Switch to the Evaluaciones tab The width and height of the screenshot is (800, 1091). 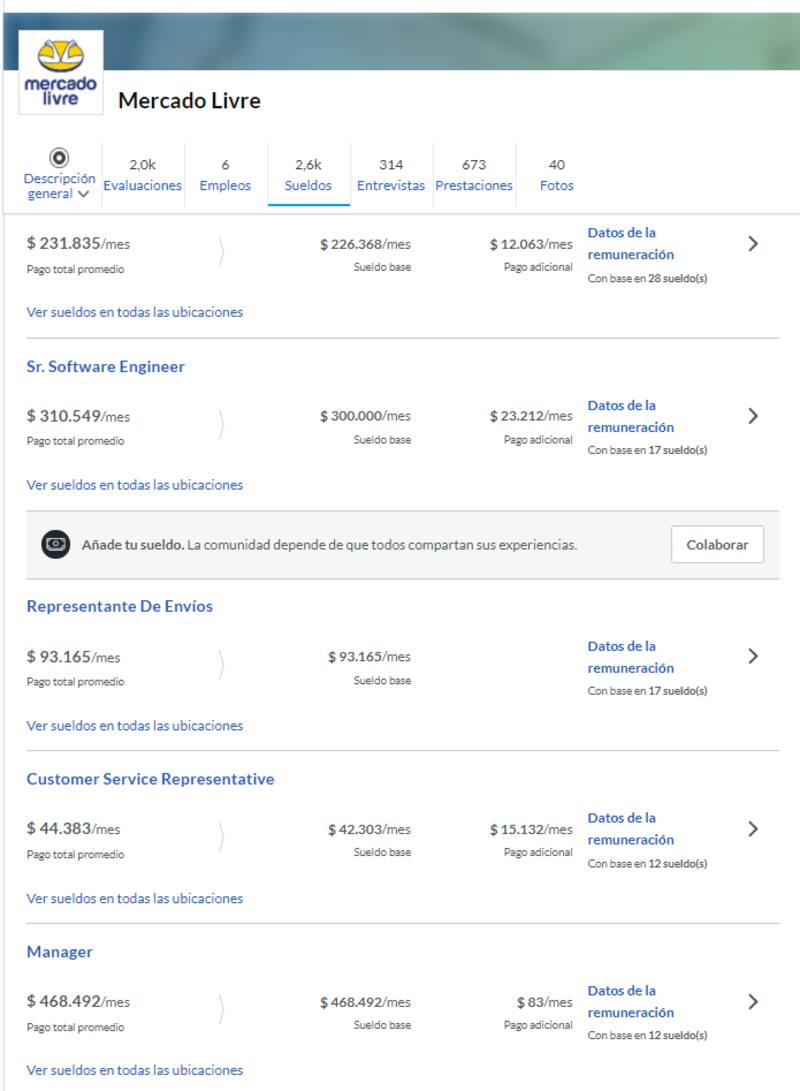pos(143,175)
